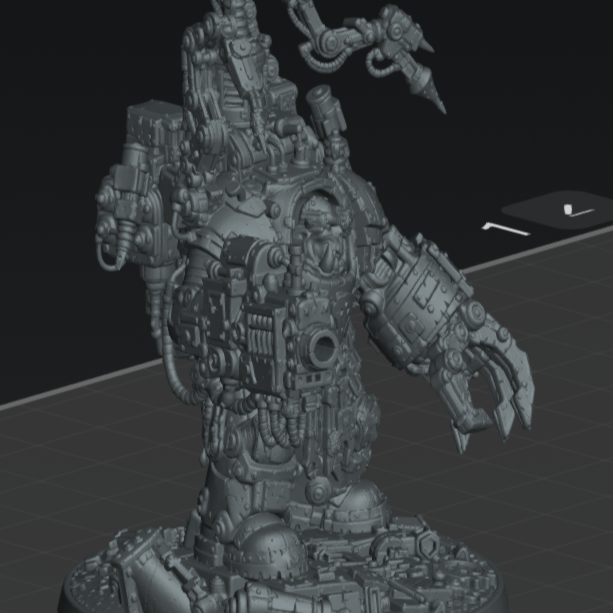Select the rounded dark plate object at the right

click(559, 210)
